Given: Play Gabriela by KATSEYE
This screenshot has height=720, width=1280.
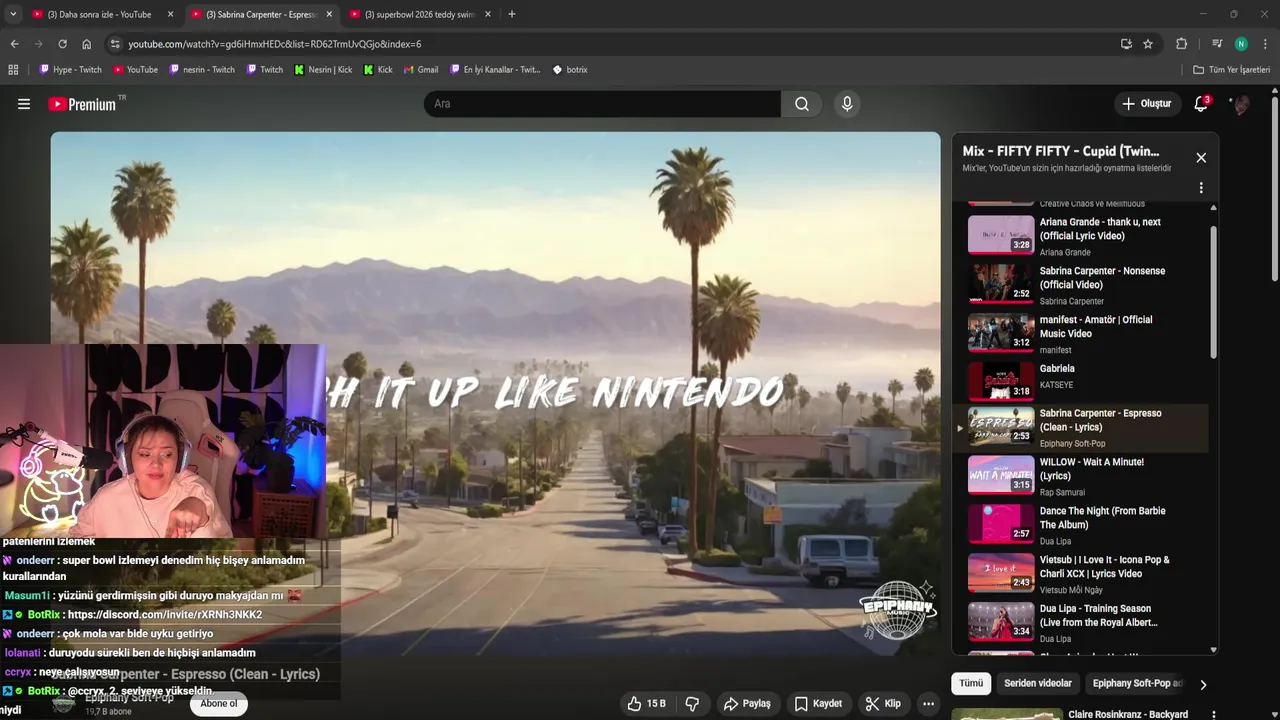Looking at the screenshot, I should (x=1080, y=381).
